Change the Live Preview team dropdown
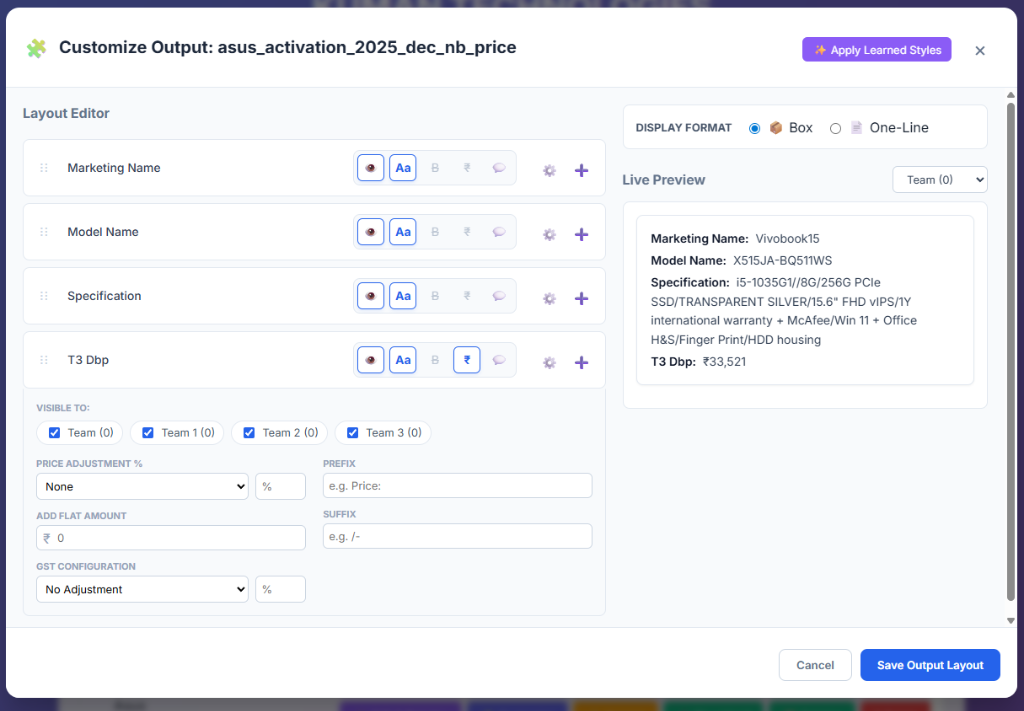Viewport: 1024px width, 711px height. point(939,178)
